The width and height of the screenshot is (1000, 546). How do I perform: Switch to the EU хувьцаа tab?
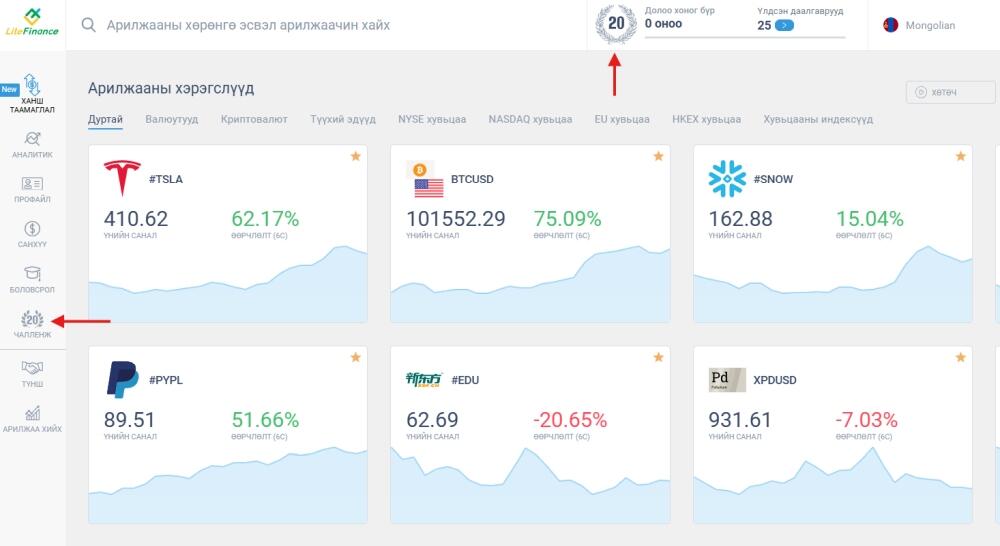click(622, 119)
